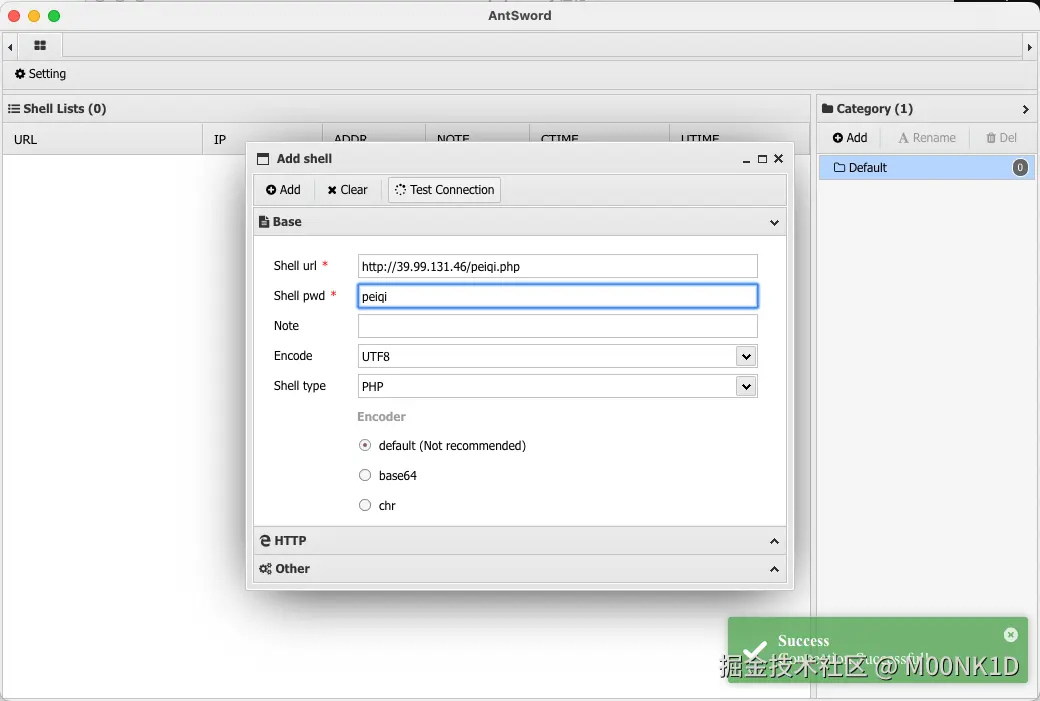Click Add in the Add shell dialog
Screen dimensions: 1040x701
[283, 190]
